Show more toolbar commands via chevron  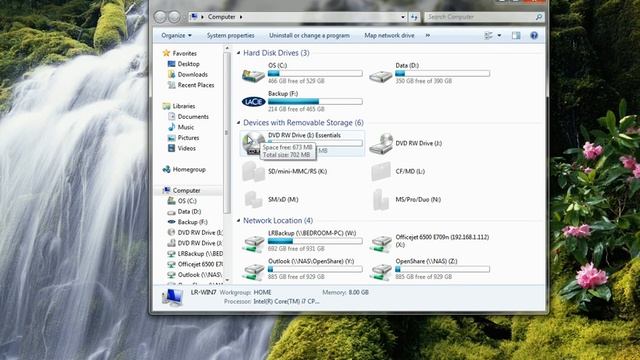428,36
